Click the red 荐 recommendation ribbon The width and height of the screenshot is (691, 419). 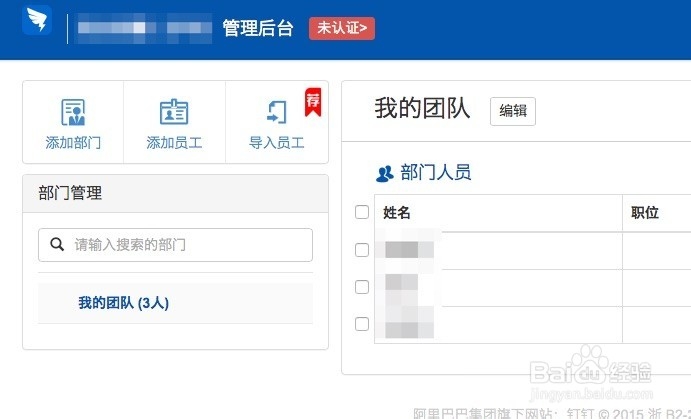pyautogui.click(x=313, y=101)
